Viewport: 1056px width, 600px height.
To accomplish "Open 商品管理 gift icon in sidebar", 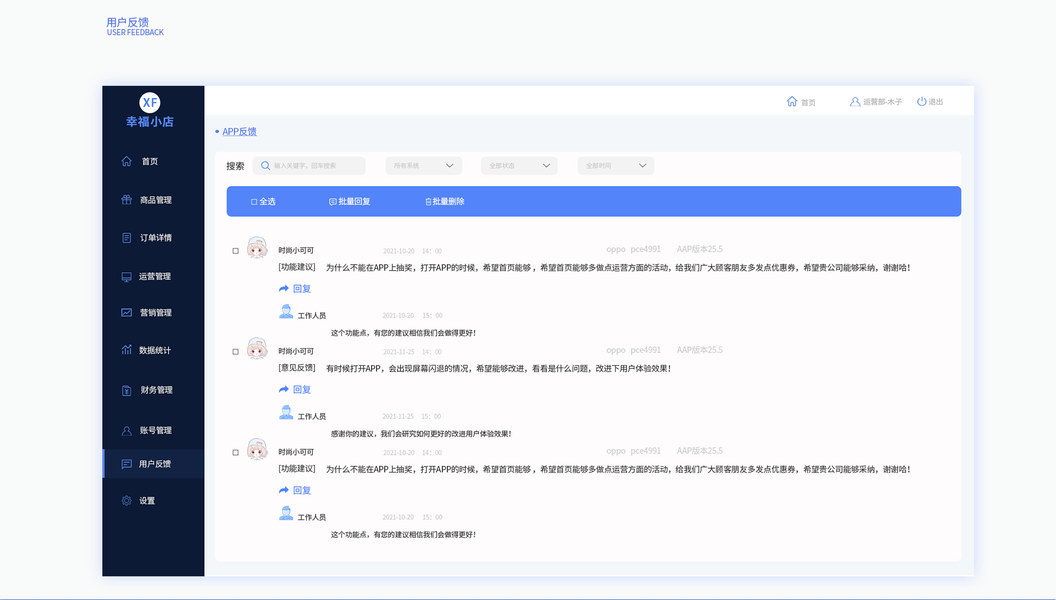I will (127, 200).
